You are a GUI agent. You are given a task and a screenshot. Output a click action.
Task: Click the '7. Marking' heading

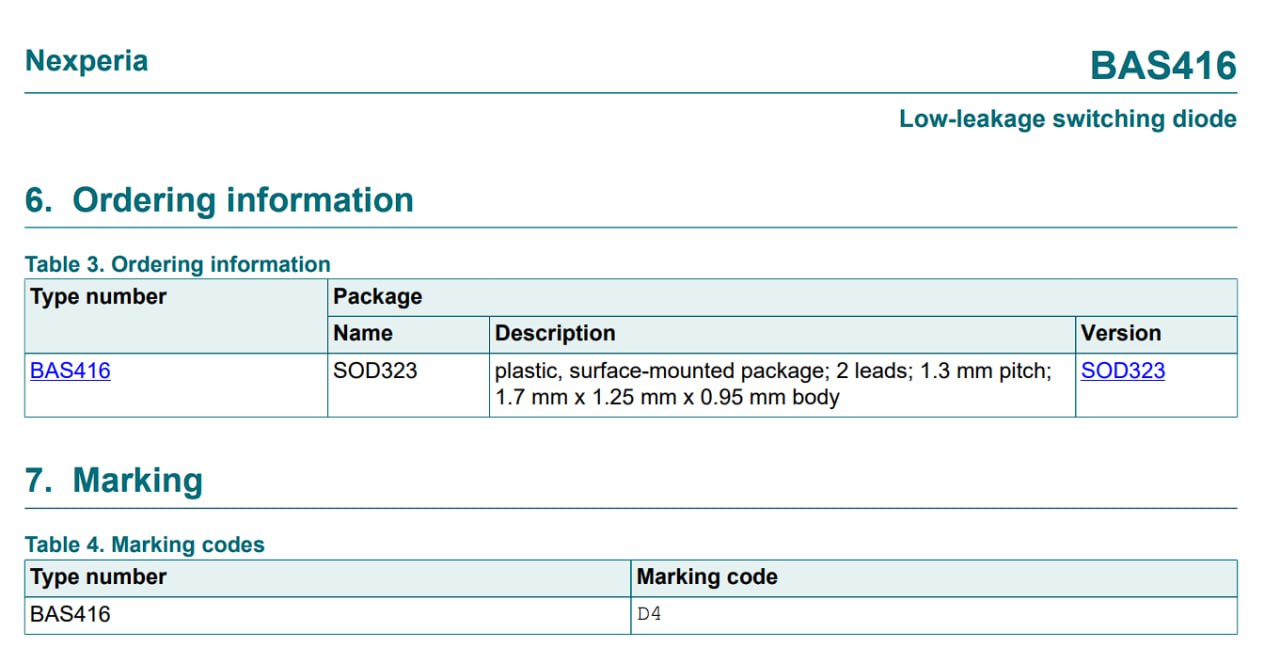(114, 480)
